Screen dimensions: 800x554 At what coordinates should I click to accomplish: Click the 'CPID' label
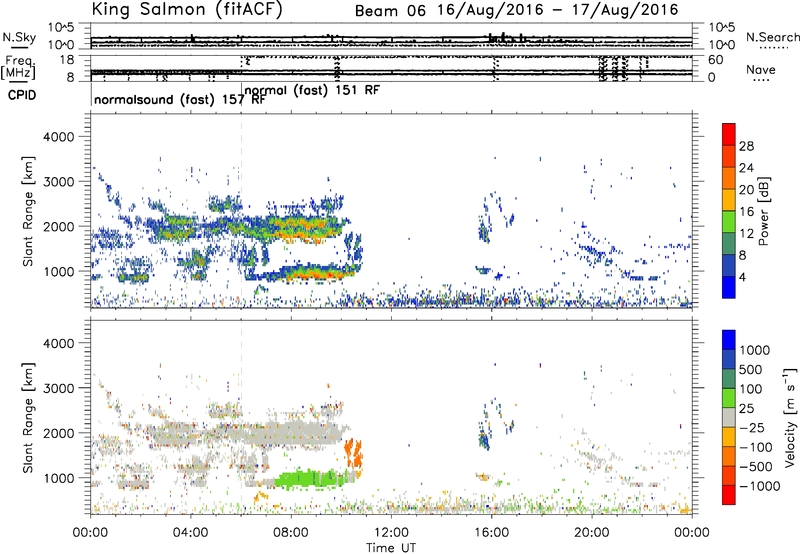tap(22, 95)
